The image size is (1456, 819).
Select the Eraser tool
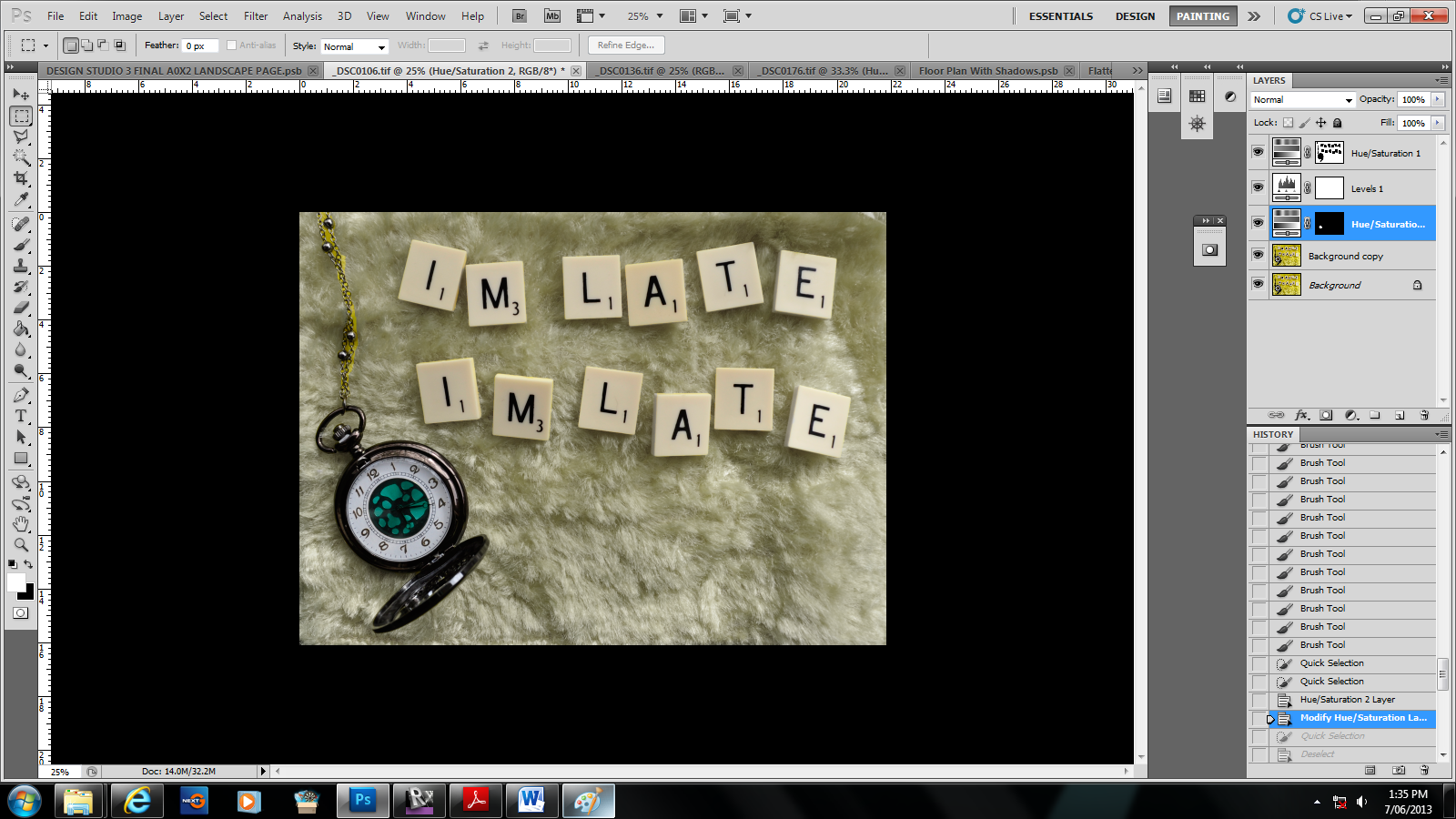point(21,308)
